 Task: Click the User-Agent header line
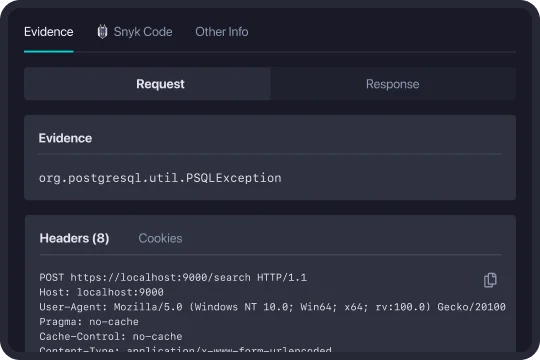point(272,307)
